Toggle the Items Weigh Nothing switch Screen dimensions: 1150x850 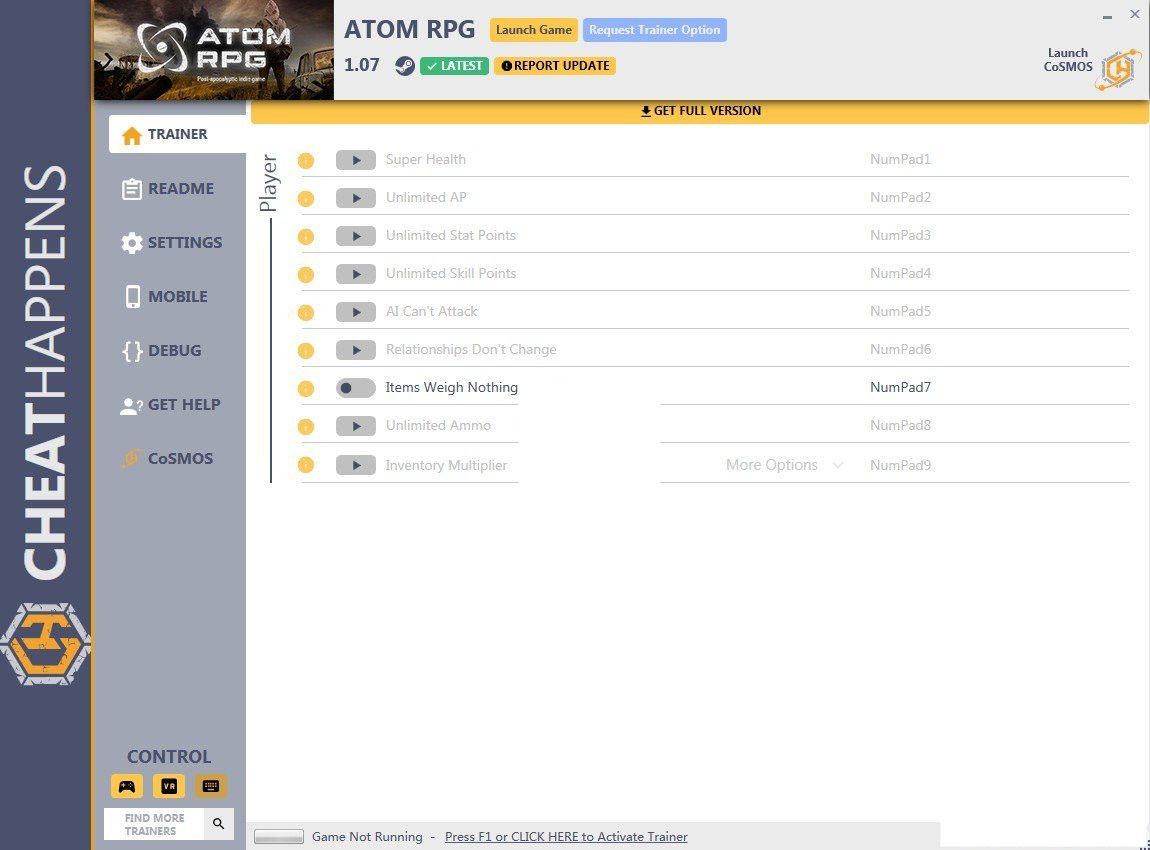point(356,388)
